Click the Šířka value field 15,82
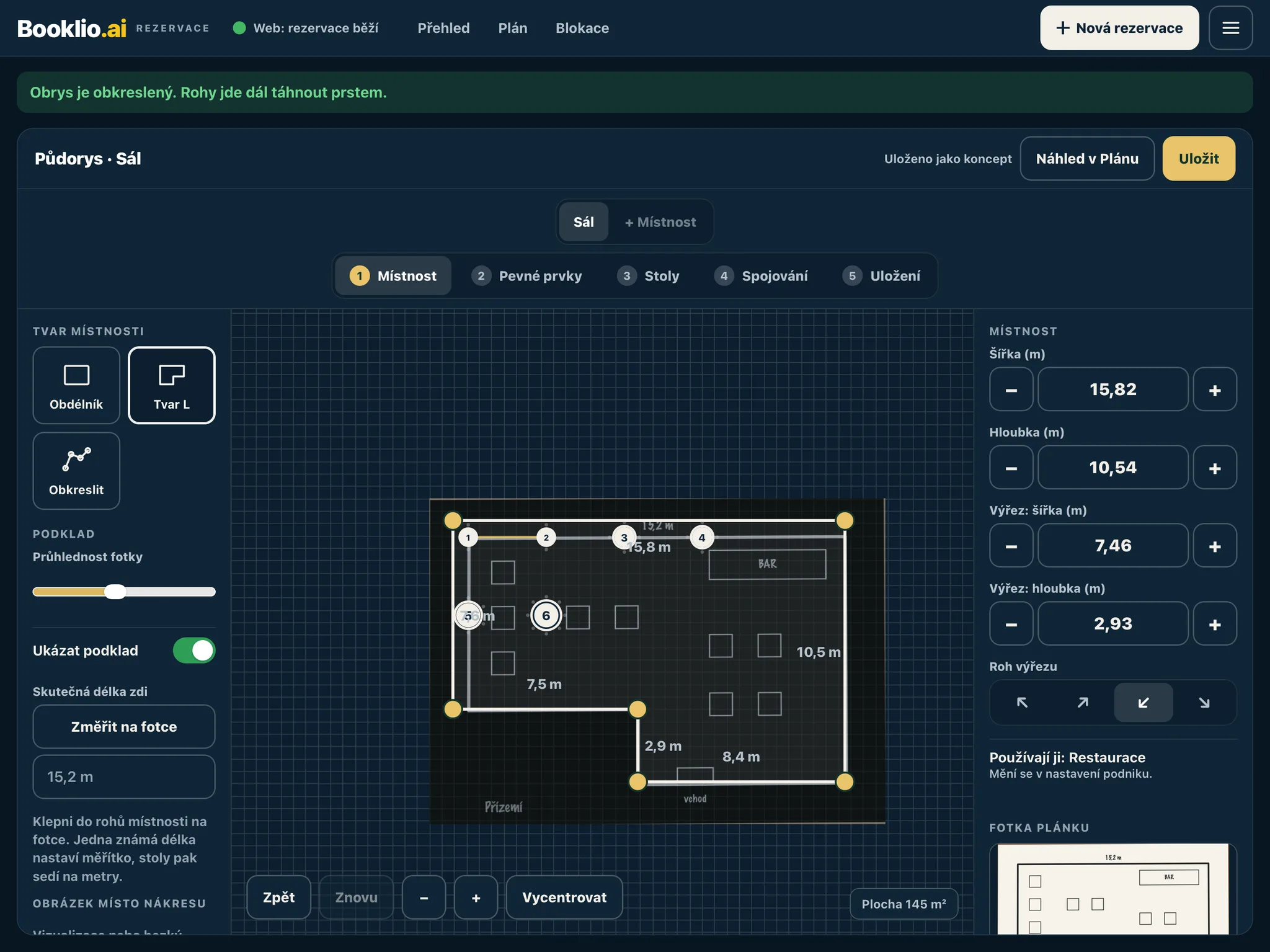This screenshot has height=952, width=1270. click(1113, 389)
